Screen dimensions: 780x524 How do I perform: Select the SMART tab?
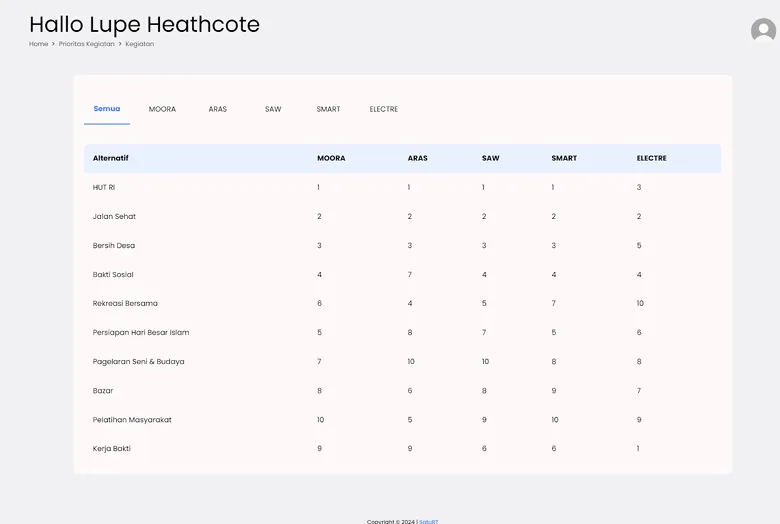328,109
